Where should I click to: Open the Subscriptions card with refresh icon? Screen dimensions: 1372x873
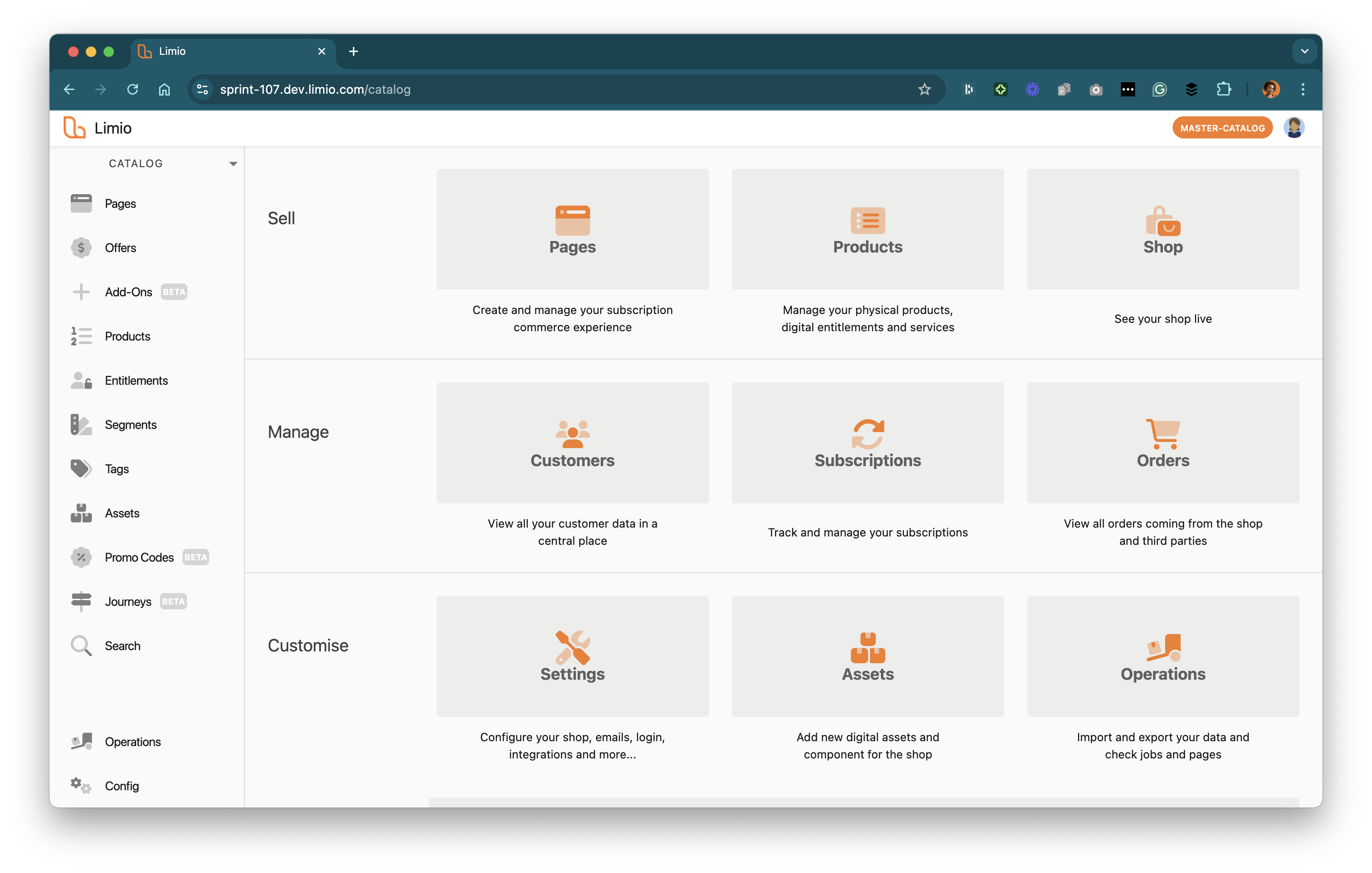pyautogui.click(x=867, y=443)
